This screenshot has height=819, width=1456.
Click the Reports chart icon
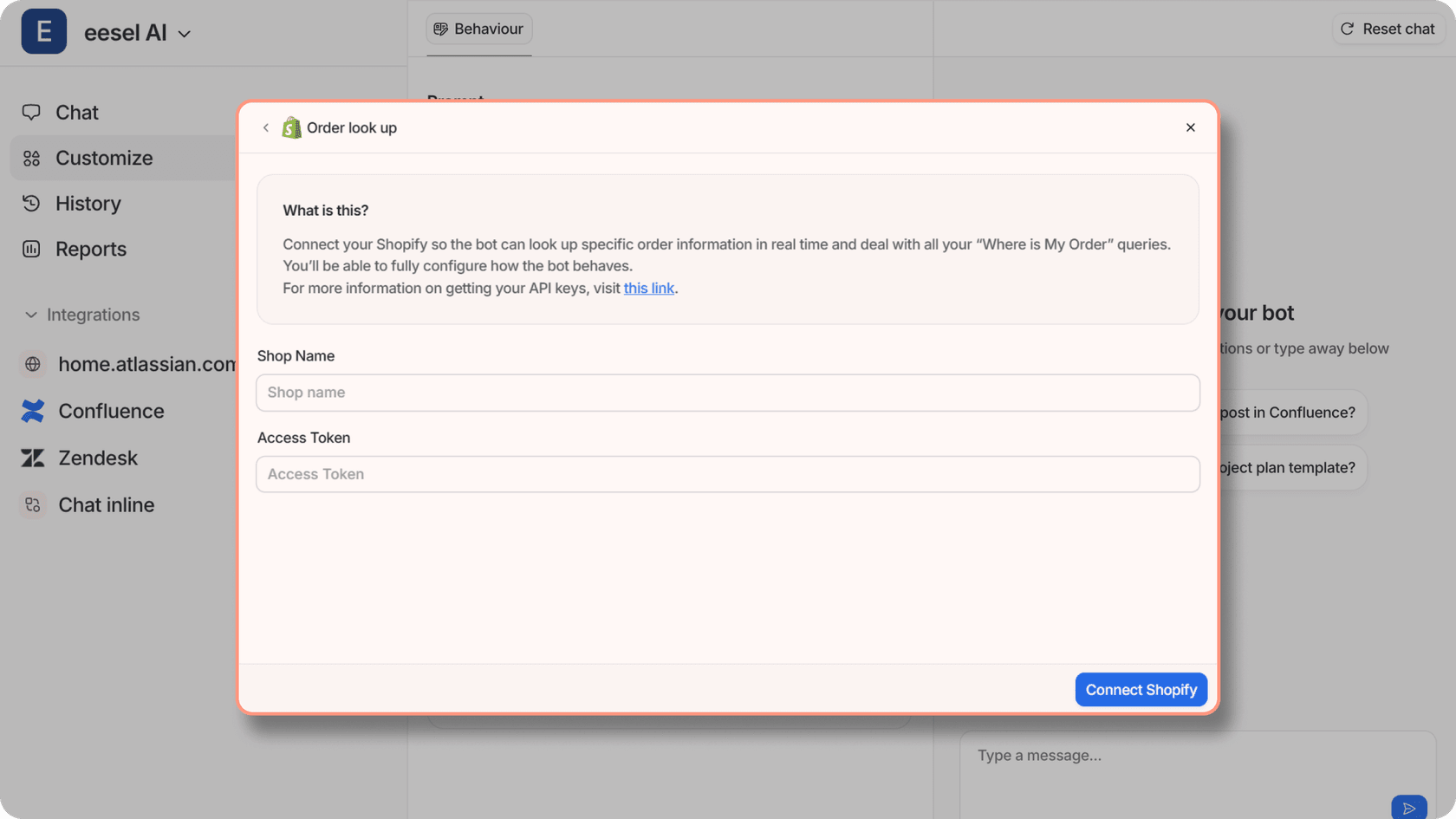click(x=31, y=249)
